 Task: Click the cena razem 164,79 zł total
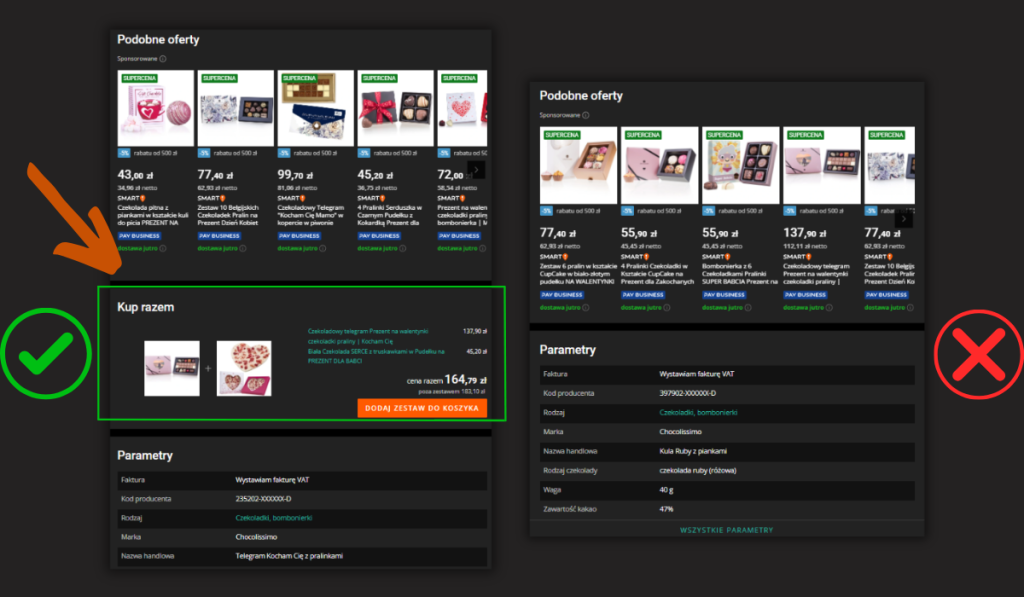coord(447,379)
